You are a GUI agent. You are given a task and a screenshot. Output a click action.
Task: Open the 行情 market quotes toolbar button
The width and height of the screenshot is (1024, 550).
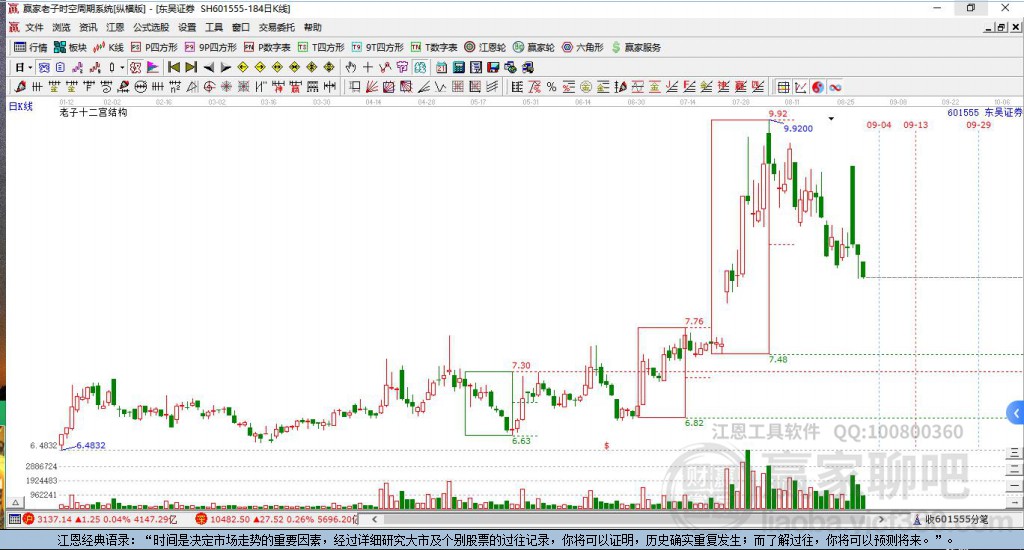(x=31, y=47)
